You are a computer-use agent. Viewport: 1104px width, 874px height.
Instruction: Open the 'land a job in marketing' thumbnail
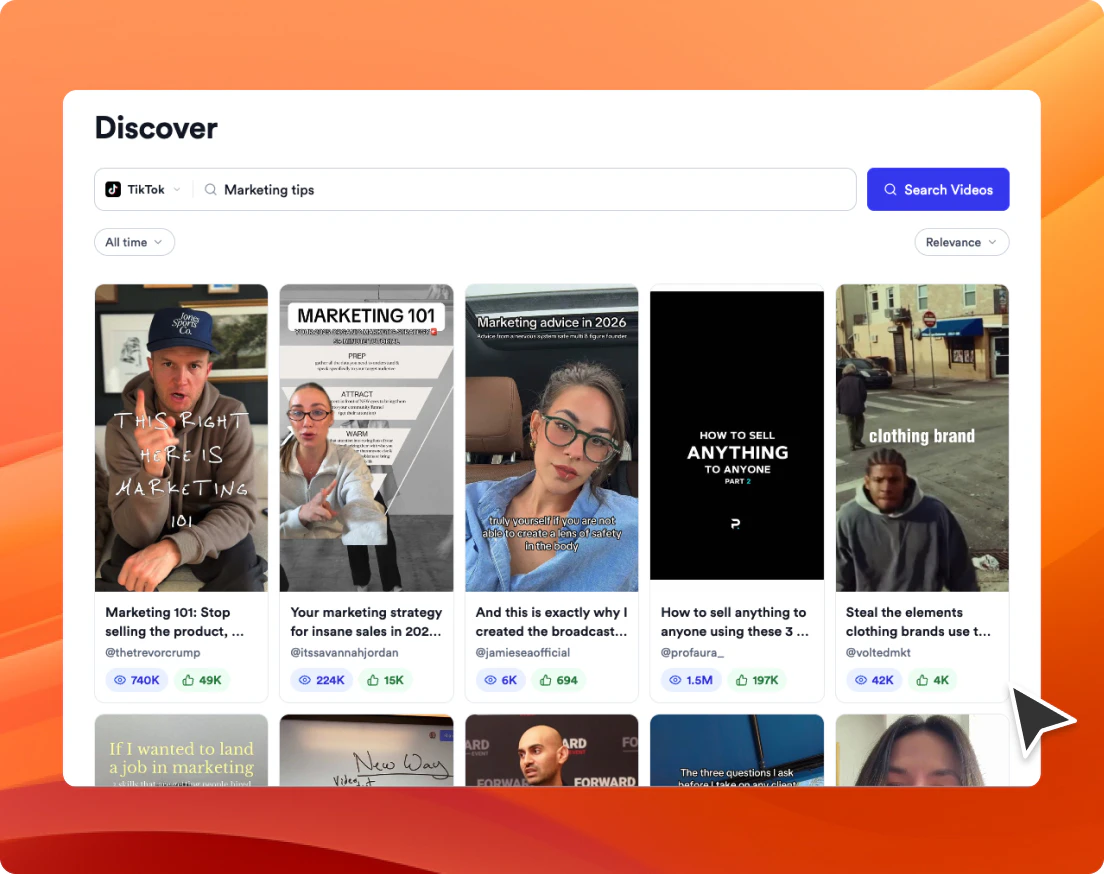click(181, 750)
